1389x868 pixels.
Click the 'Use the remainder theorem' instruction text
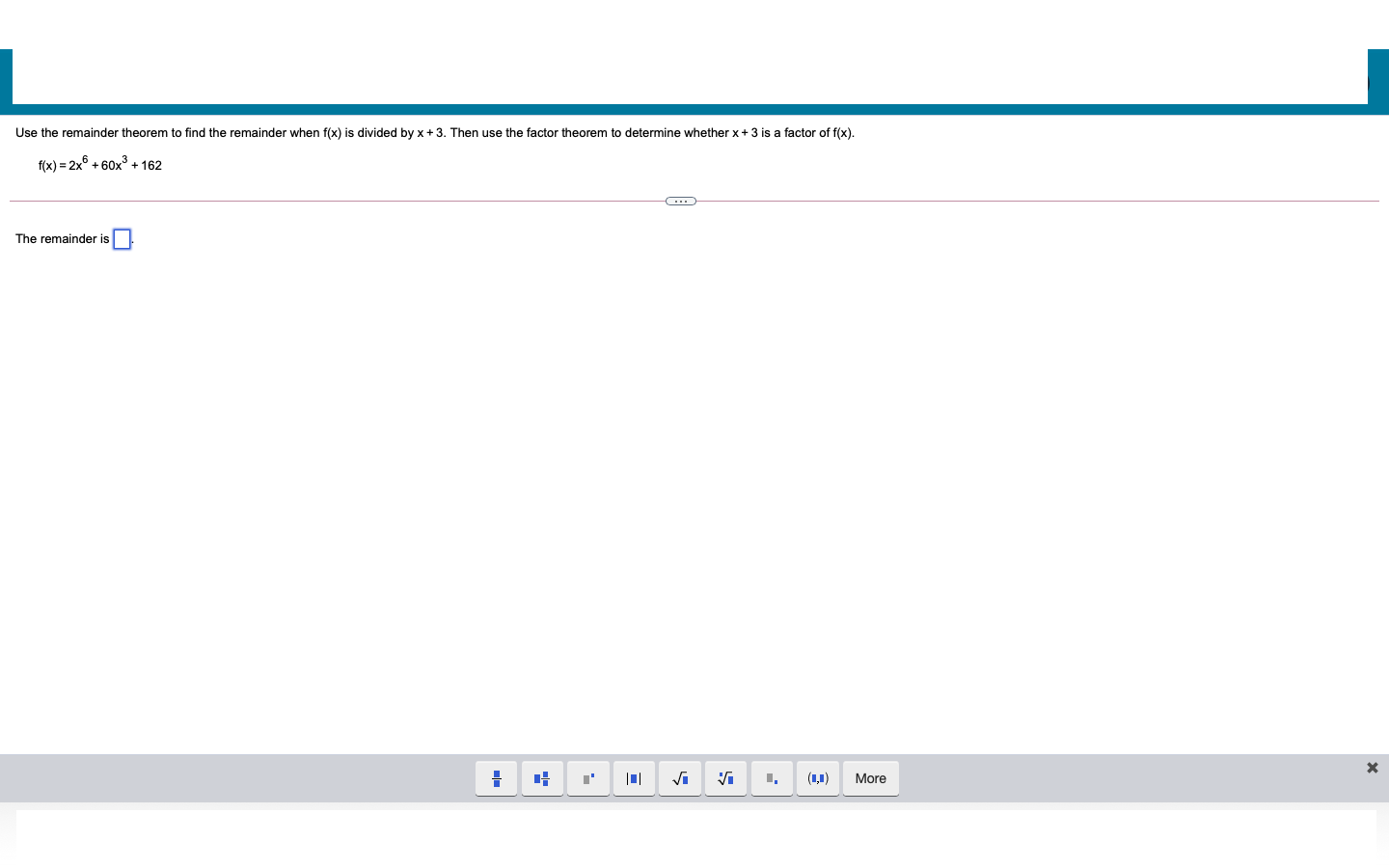pos(435,133)
